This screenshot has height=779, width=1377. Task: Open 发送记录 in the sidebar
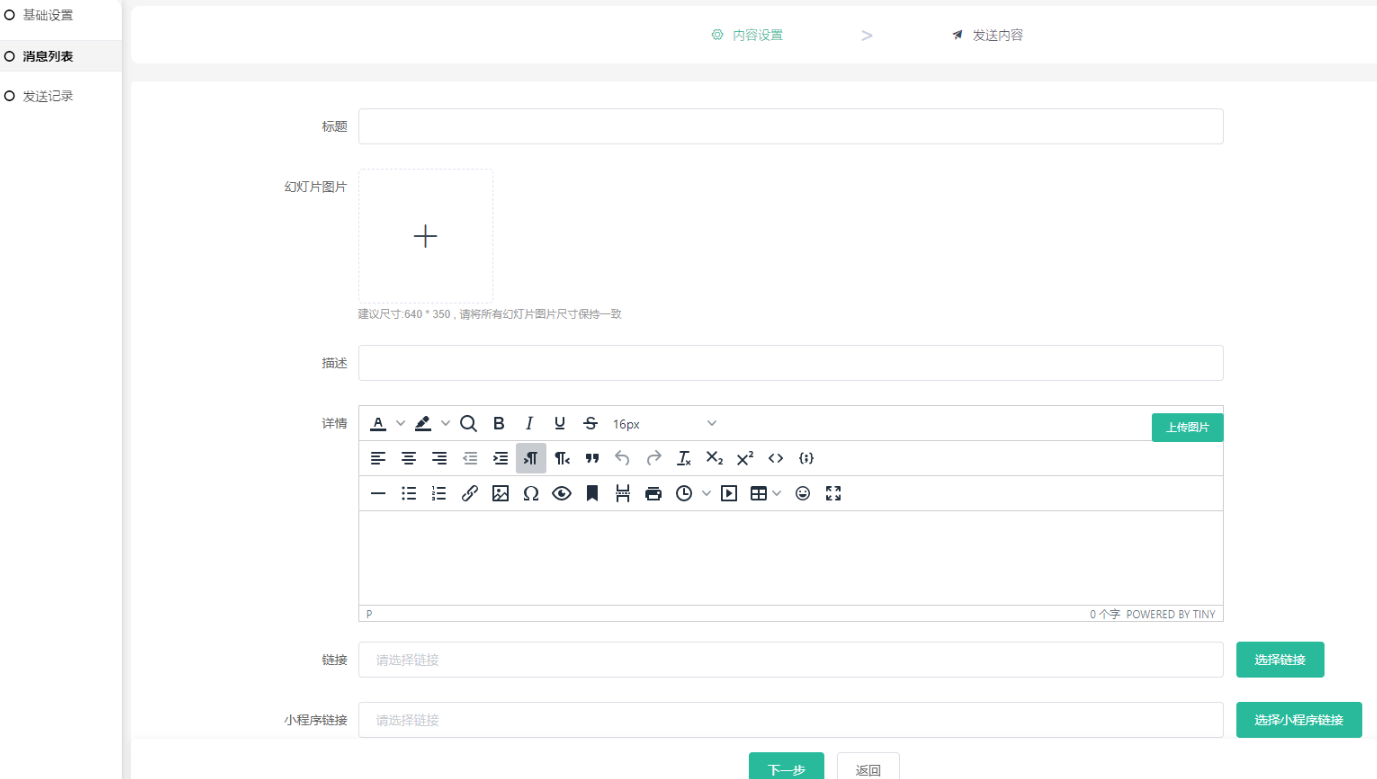48,96
